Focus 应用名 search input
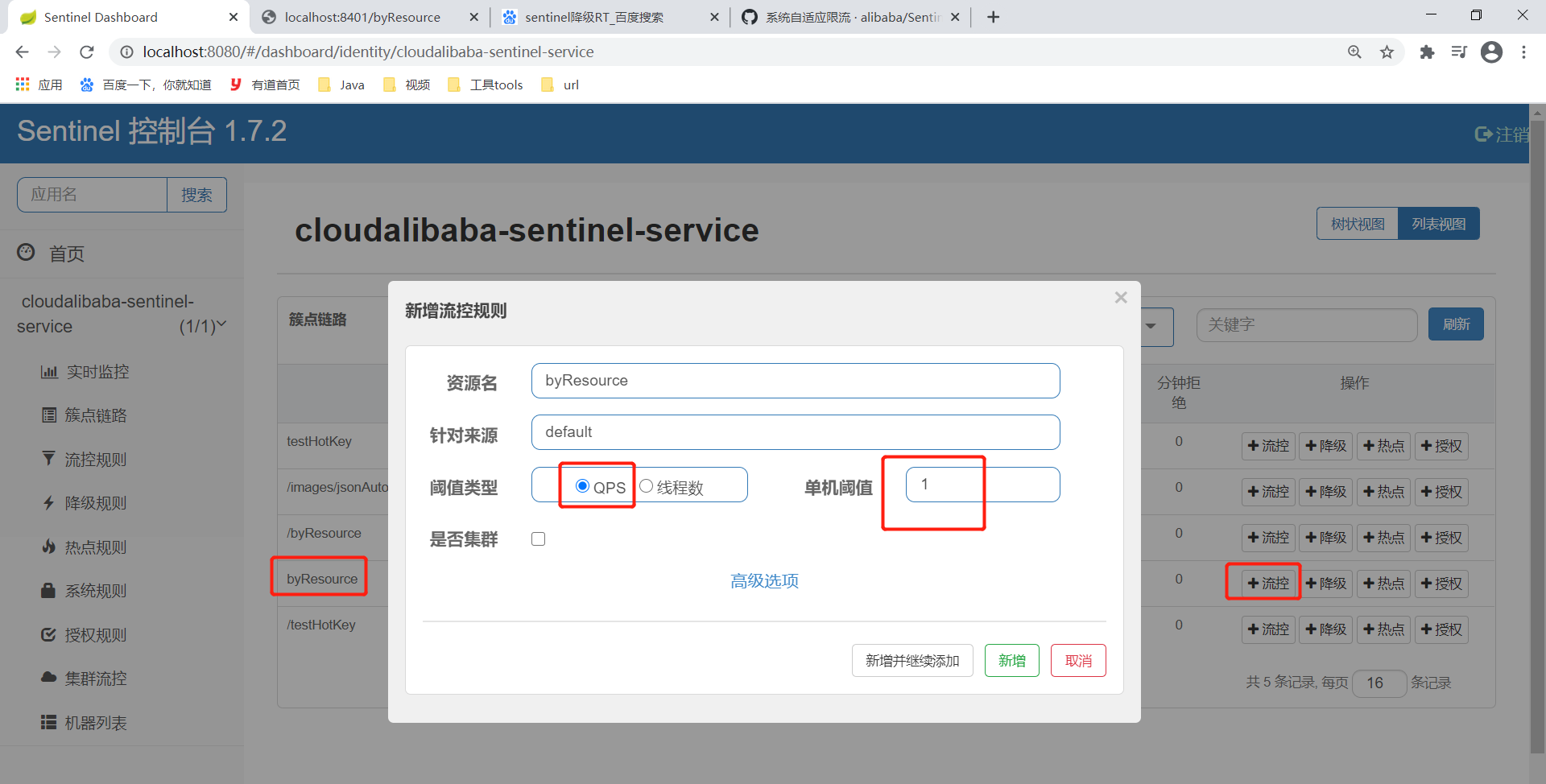Screen dimensions: 1546x784 [x=92, y=195]
